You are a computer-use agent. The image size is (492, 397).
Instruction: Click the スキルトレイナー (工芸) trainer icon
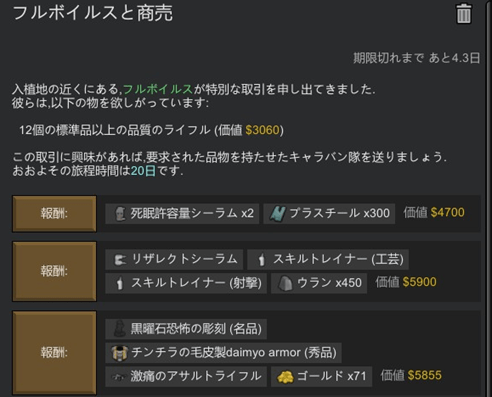pyautogui.click(x=262, y=260)
